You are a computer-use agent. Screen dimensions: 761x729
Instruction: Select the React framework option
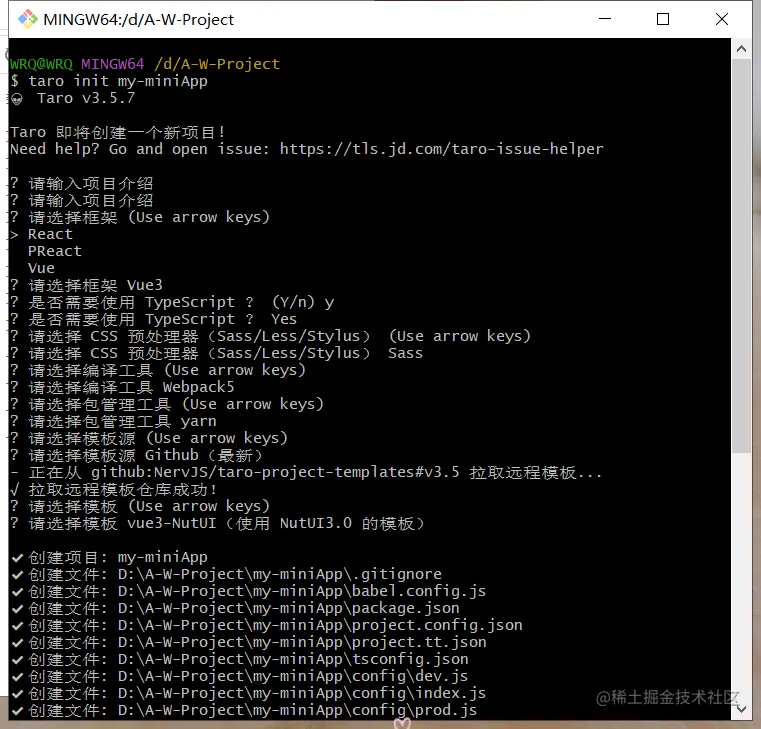coord(50,234)
